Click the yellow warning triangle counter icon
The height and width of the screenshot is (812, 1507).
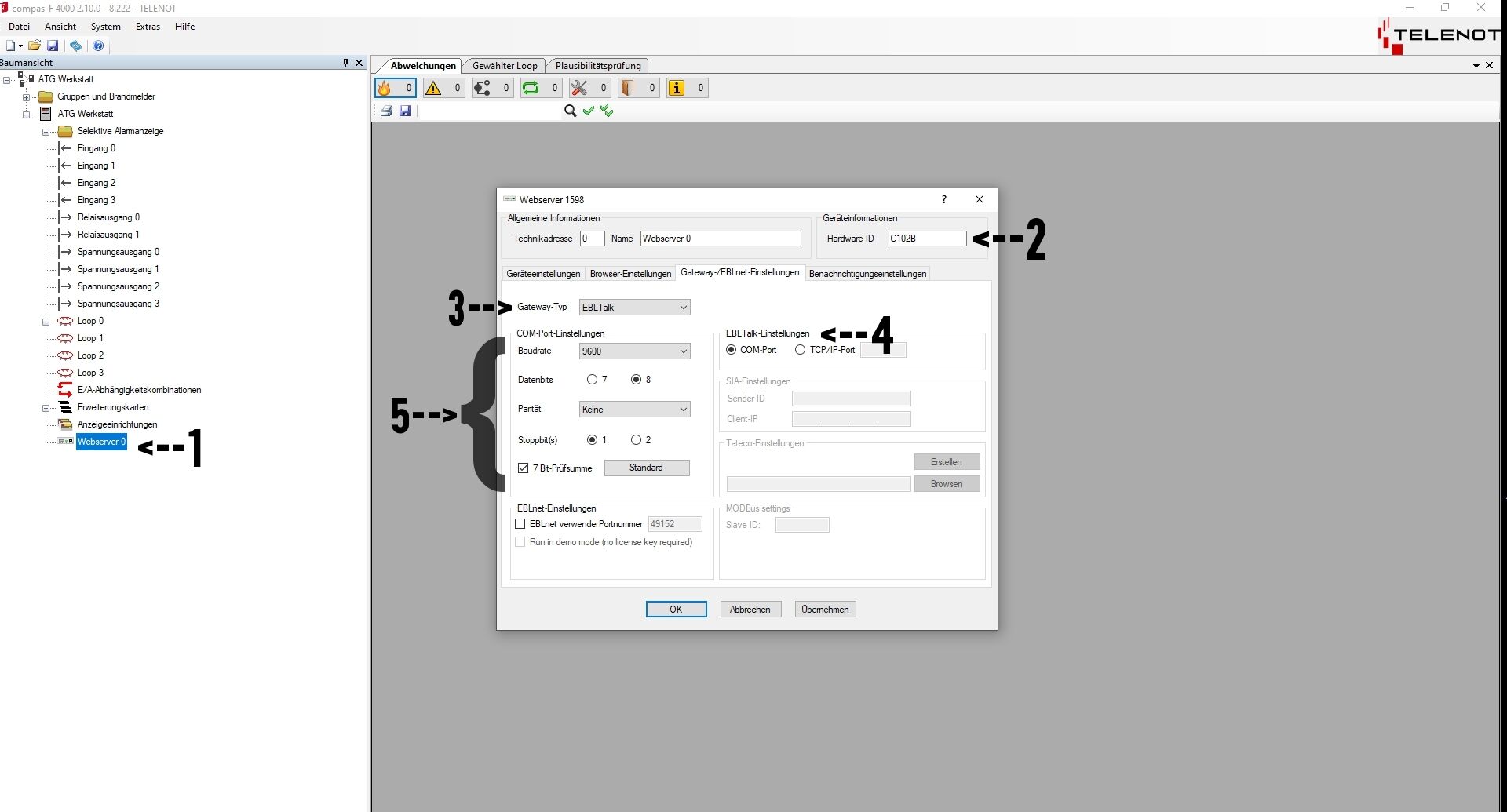pyautogui.click(x=433, y=88)
